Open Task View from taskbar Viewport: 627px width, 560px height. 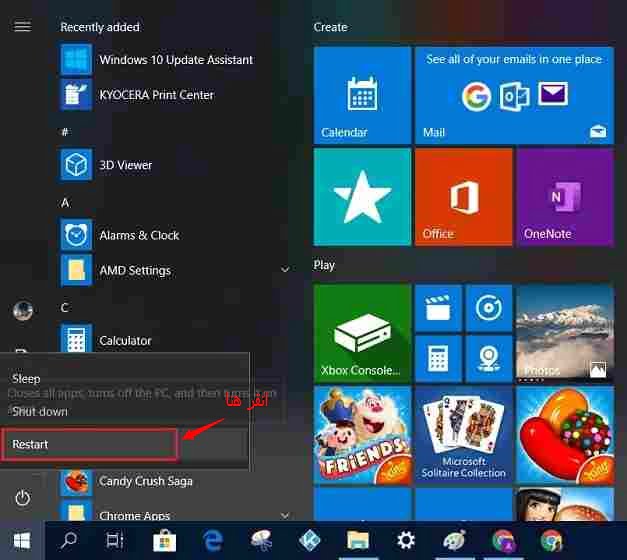pyautogui.click(x=115, y=541)
